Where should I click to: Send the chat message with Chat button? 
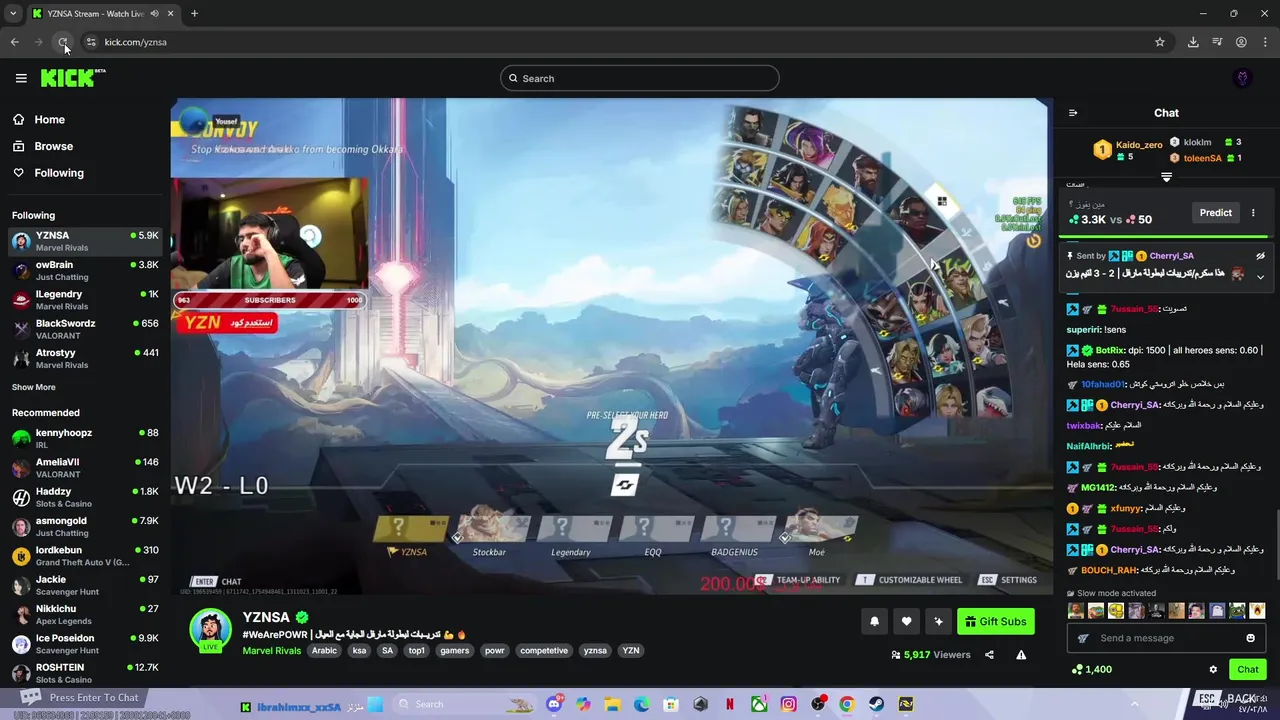tap(1248, 669)
